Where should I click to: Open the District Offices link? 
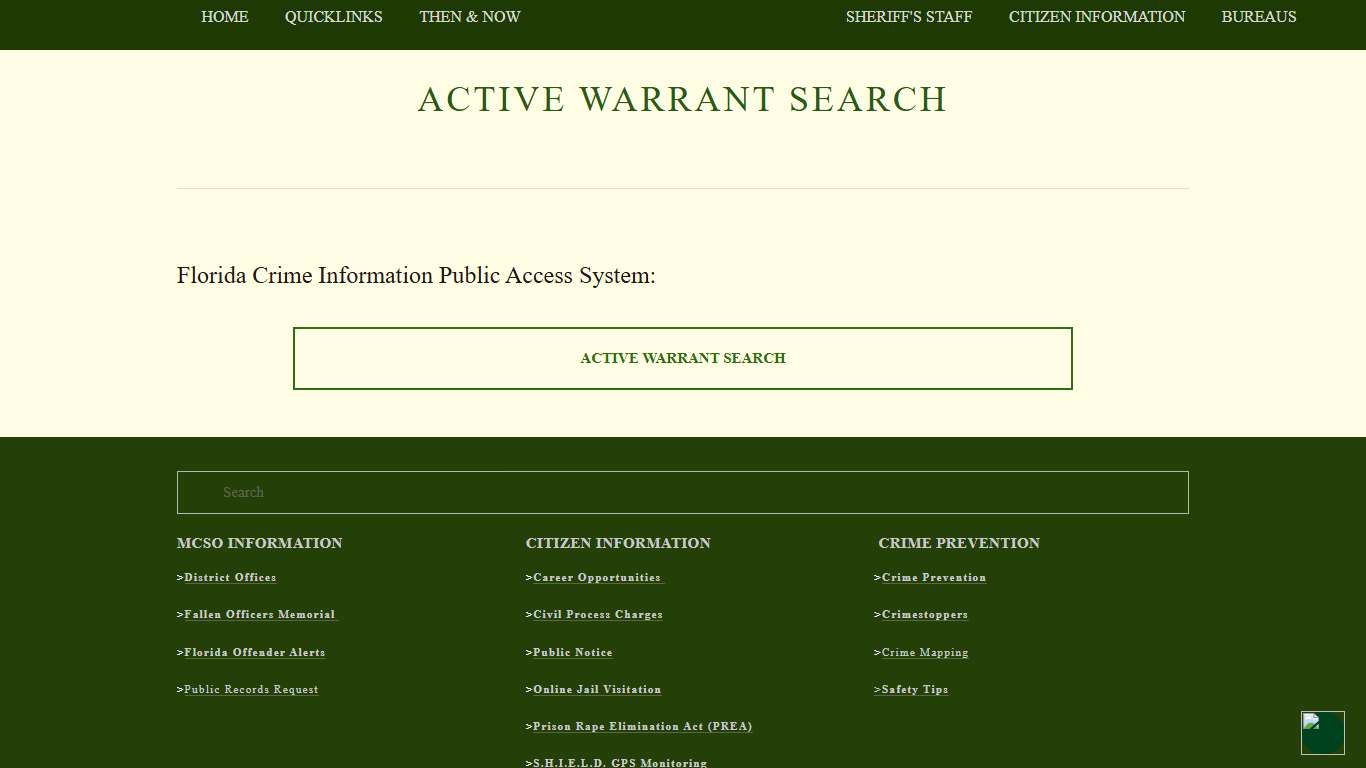230,577
